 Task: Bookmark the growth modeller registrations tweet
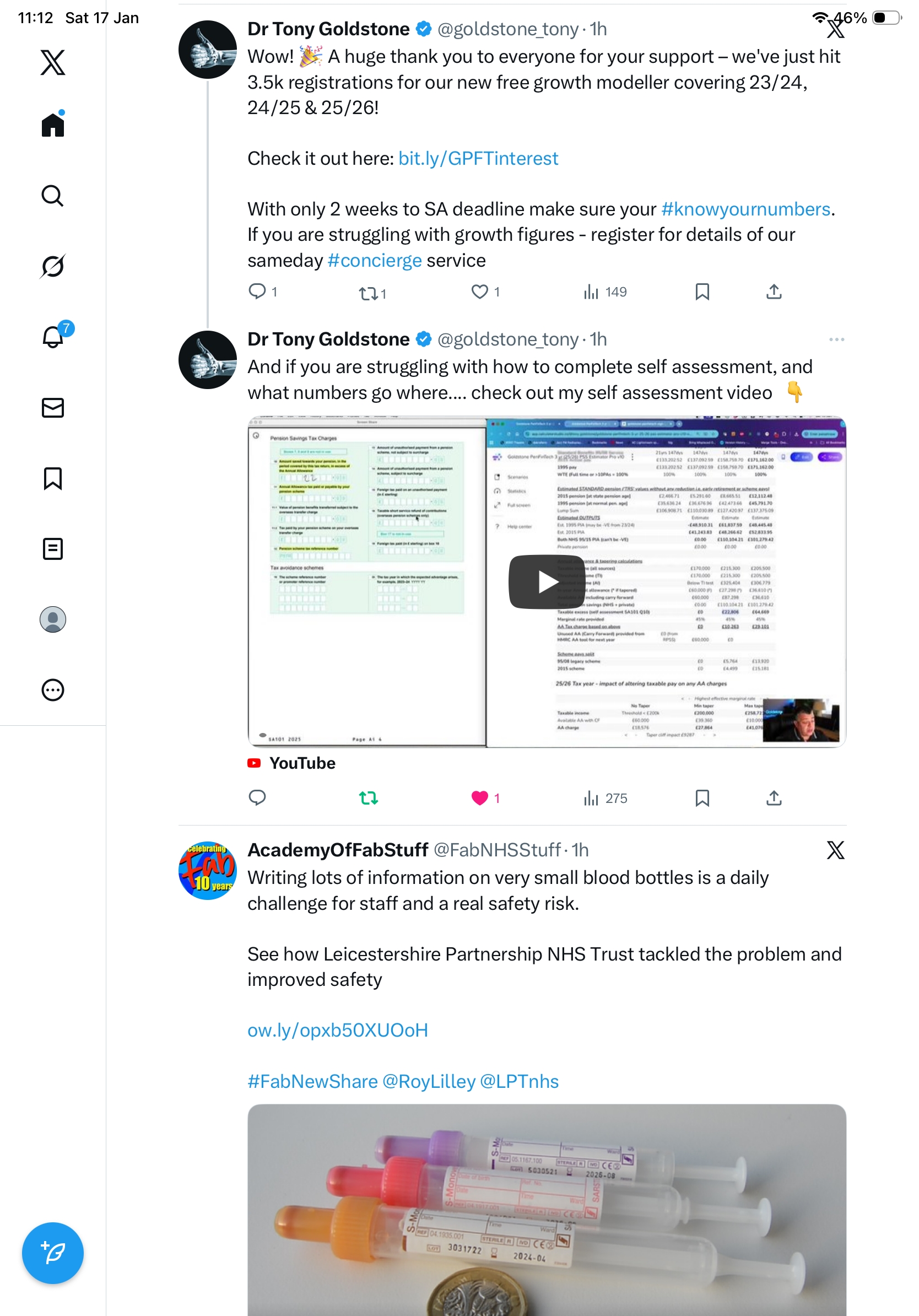pyautogui.click(x=702, y=292)
